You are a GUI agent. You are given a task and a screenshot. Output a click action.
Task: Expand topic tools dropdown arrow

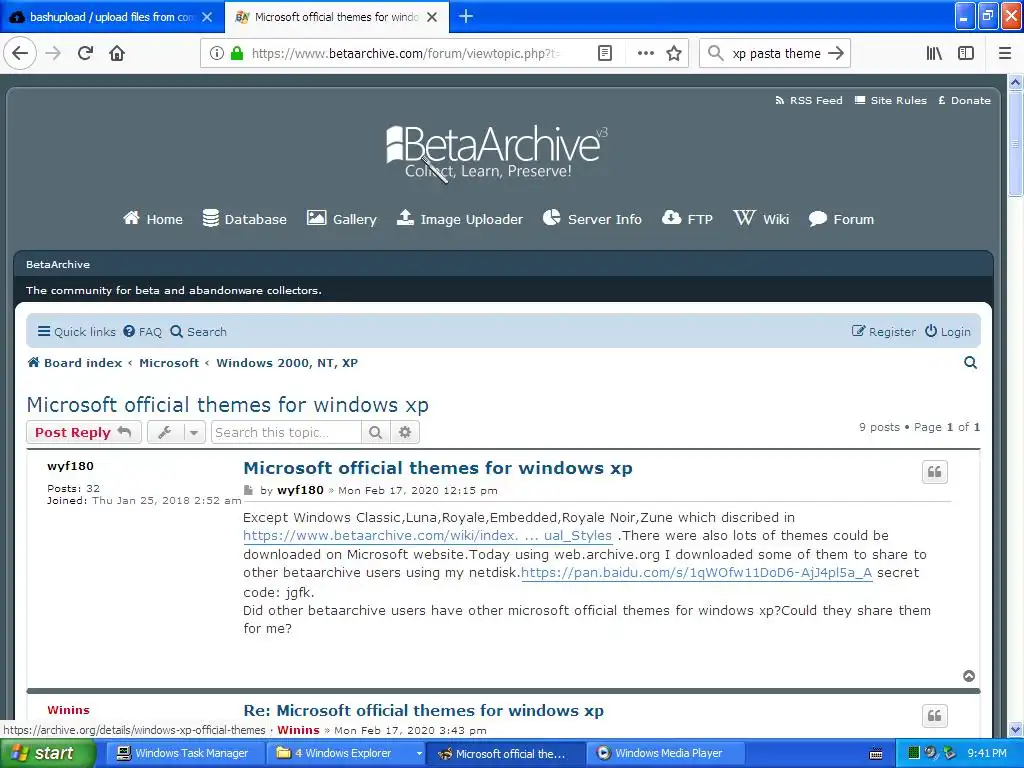(x=194, y=432)
